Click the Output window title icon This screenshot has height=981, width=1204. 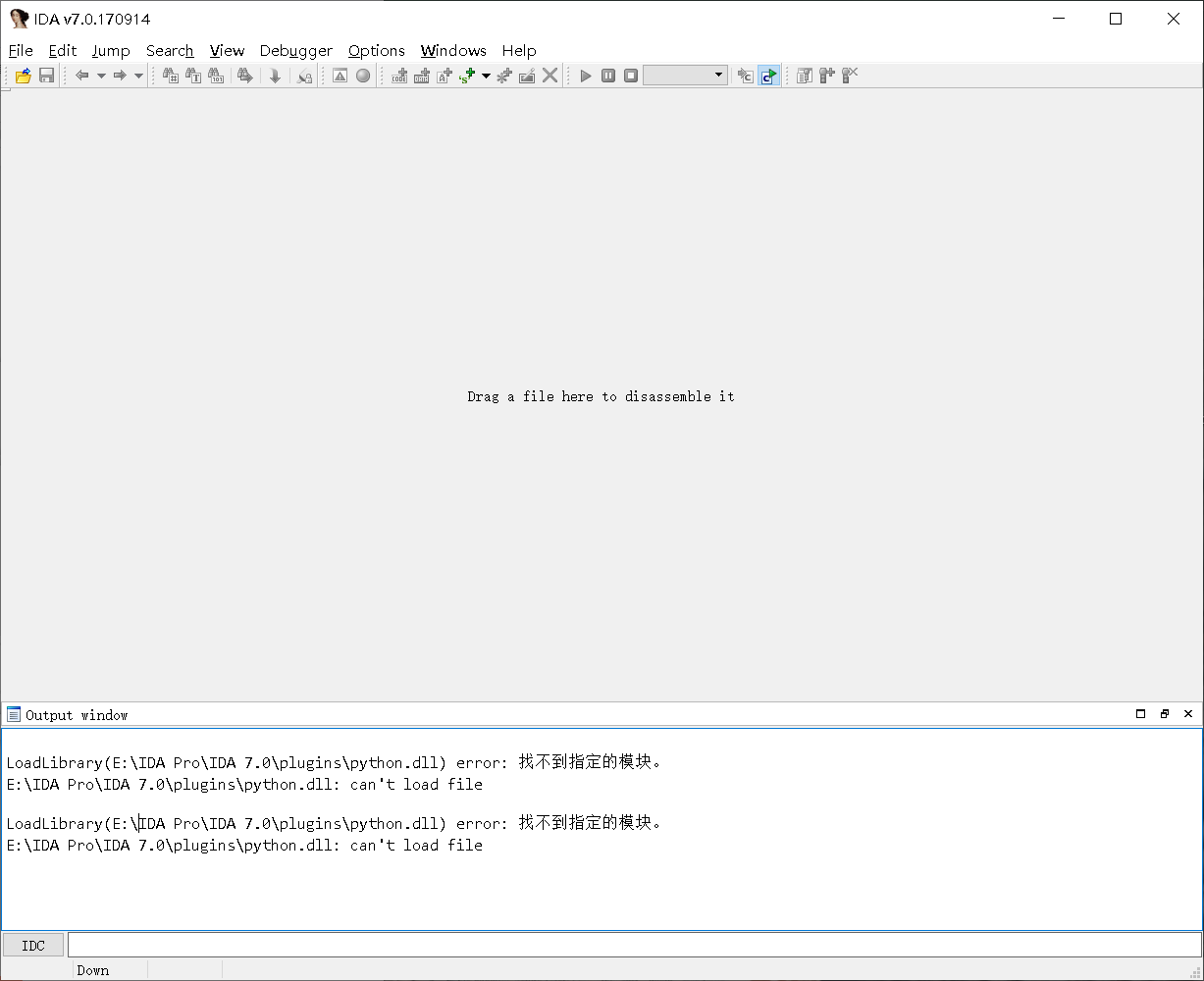coord(14,714)
